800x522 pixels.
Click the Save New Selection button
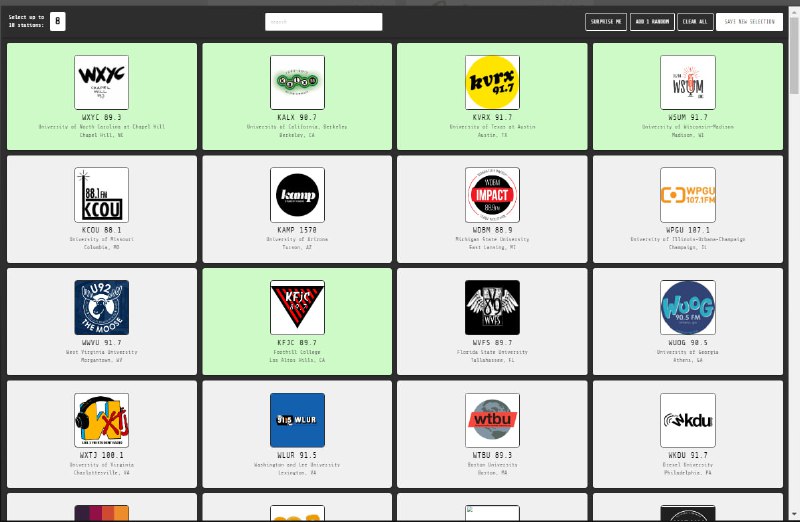[749, 21]
